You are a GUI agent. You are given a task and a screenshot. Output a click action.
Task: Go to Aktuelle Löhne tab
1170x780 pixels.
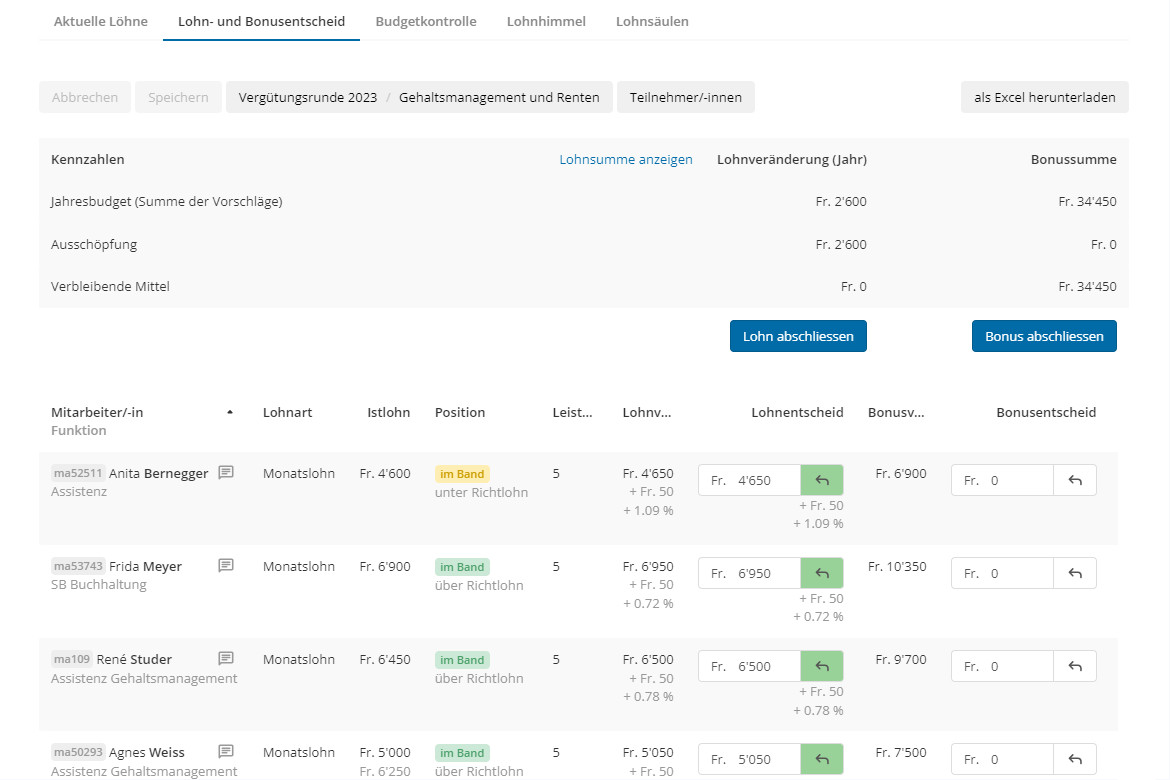tap(100, 21)
